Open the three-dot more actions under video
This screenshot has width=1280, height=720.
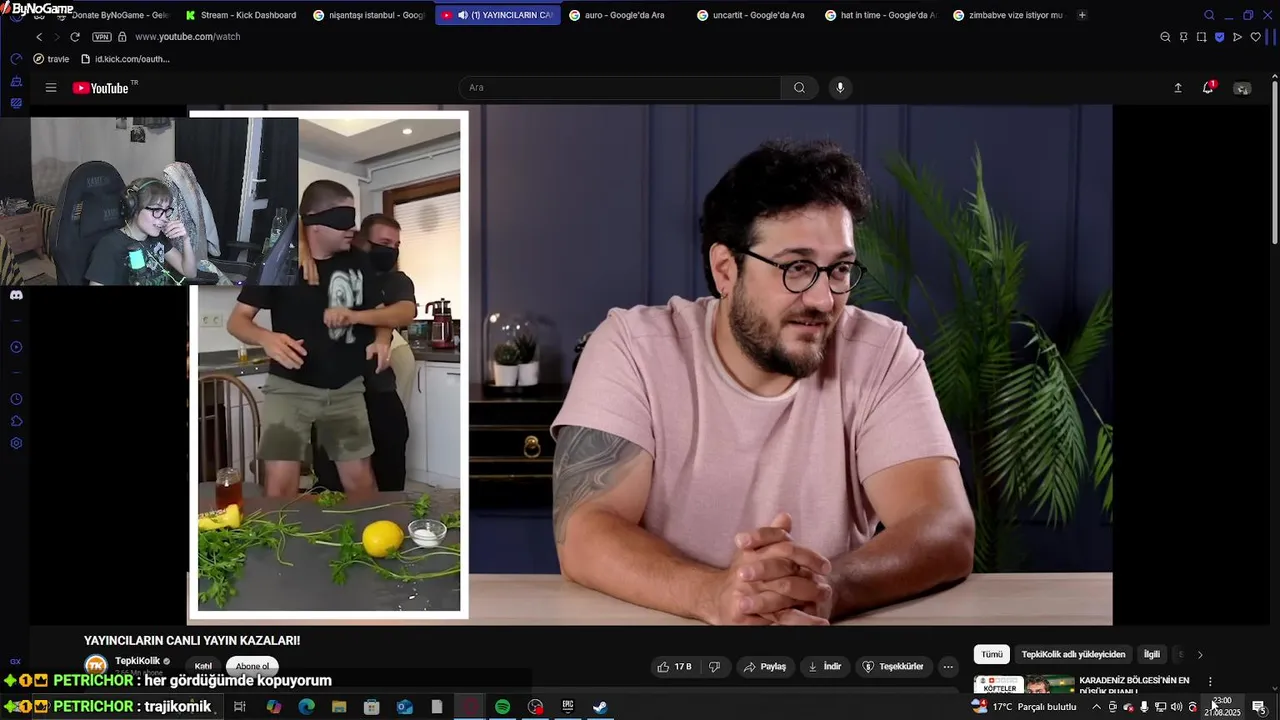(x=948, y=667)
